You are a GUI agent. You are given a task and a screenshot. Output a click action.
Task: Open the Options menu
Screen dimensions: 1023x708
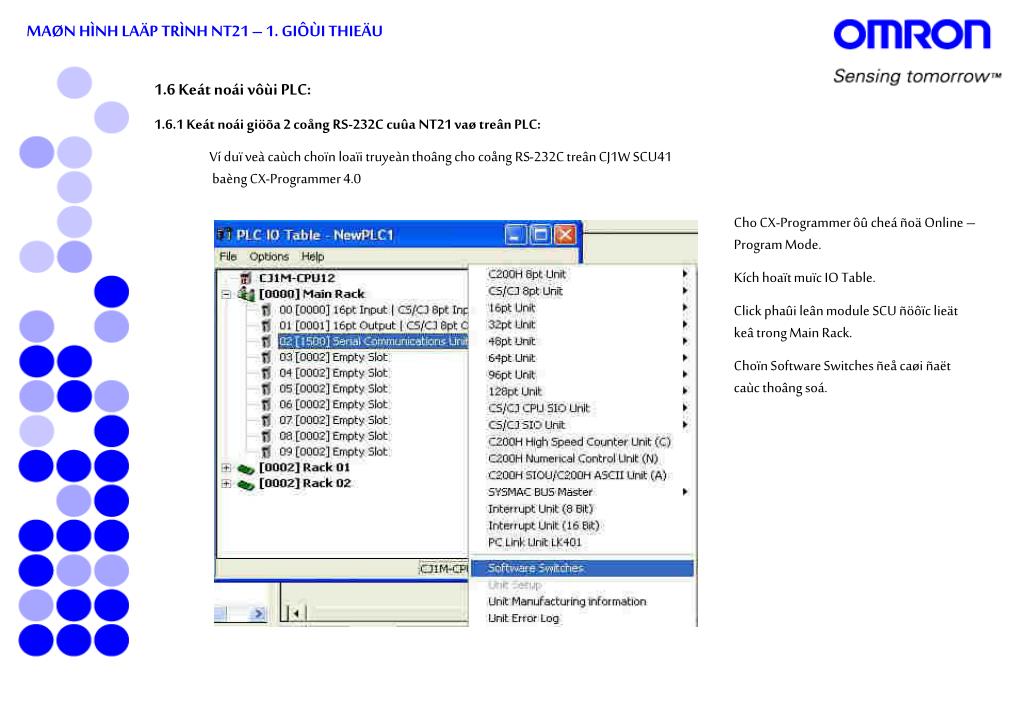point(269,256)
